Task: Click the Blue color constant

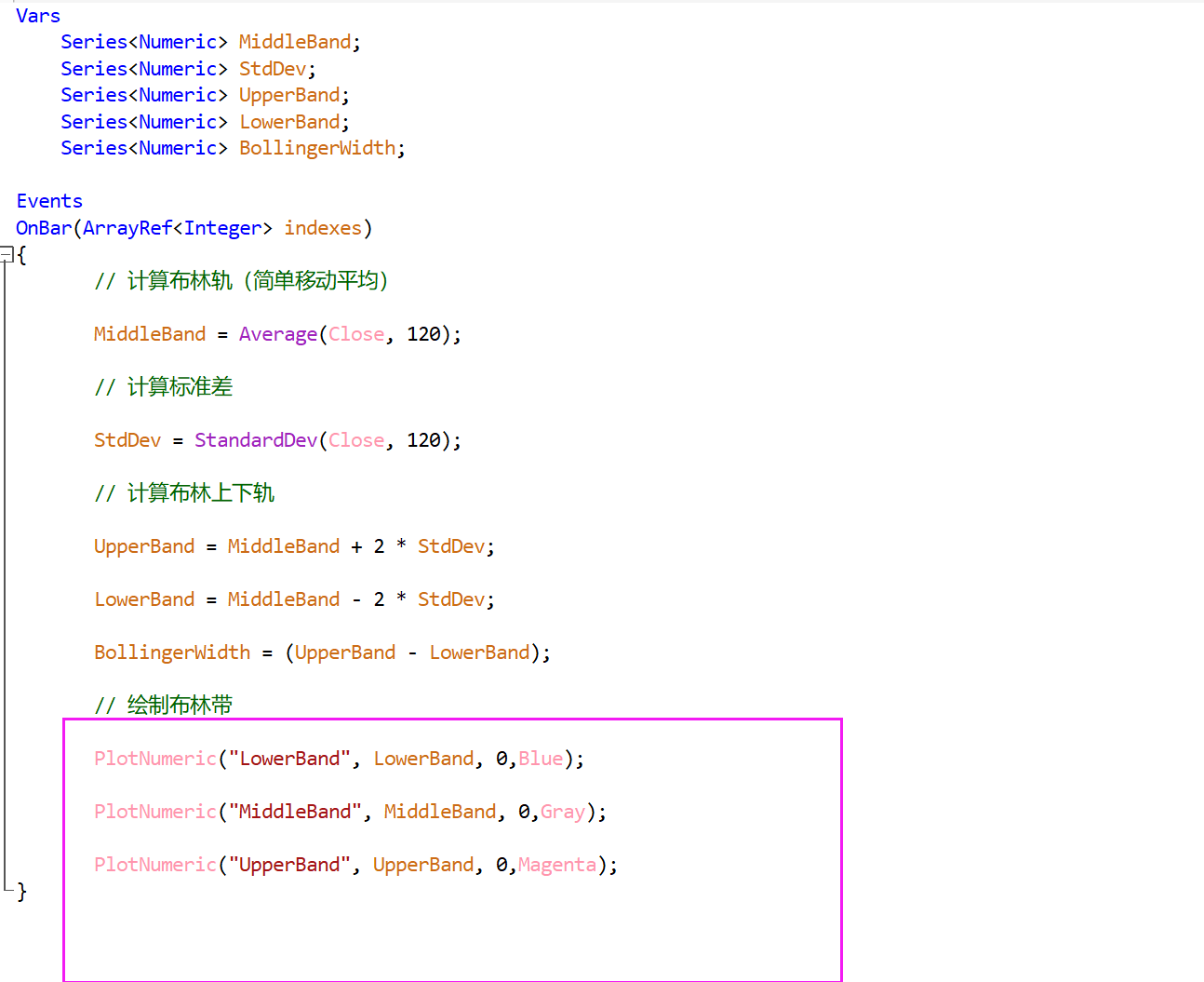Action: click(541, 759)
